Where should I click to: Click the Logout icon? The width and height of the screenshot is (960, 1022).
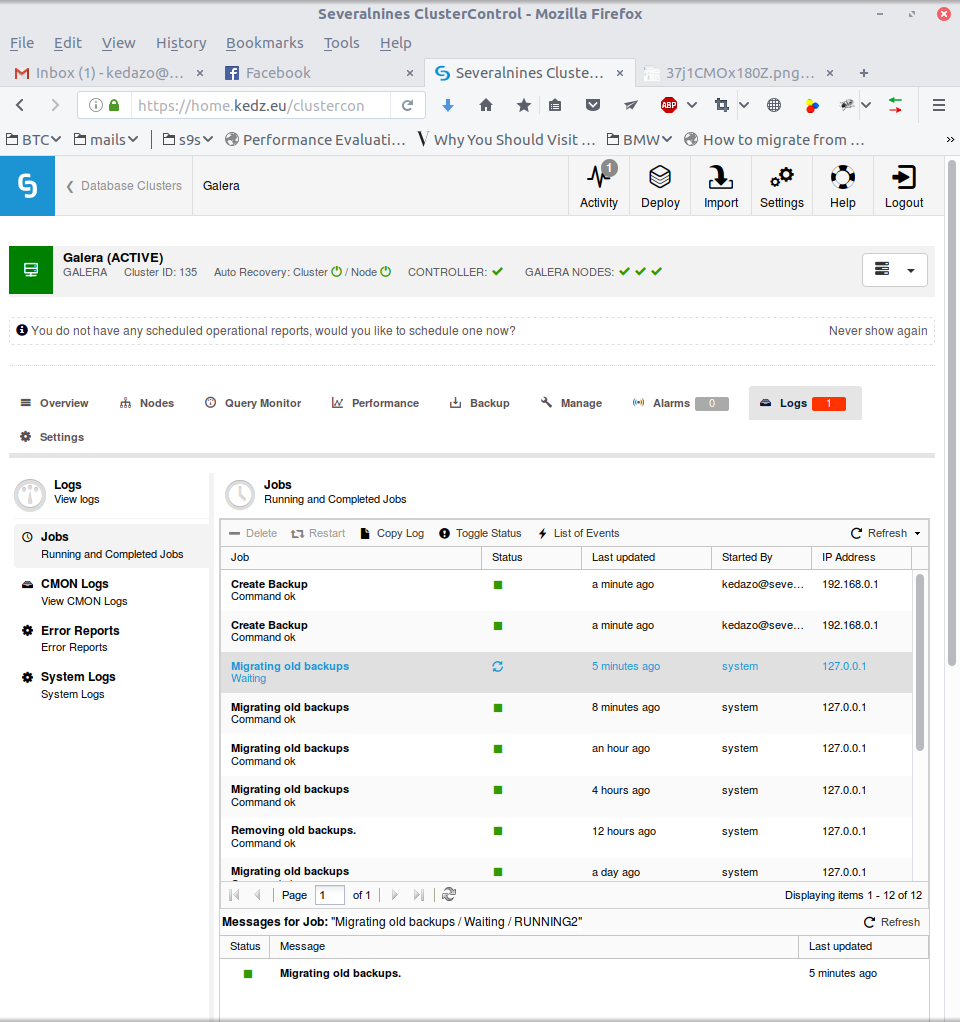tap(903, 186)
